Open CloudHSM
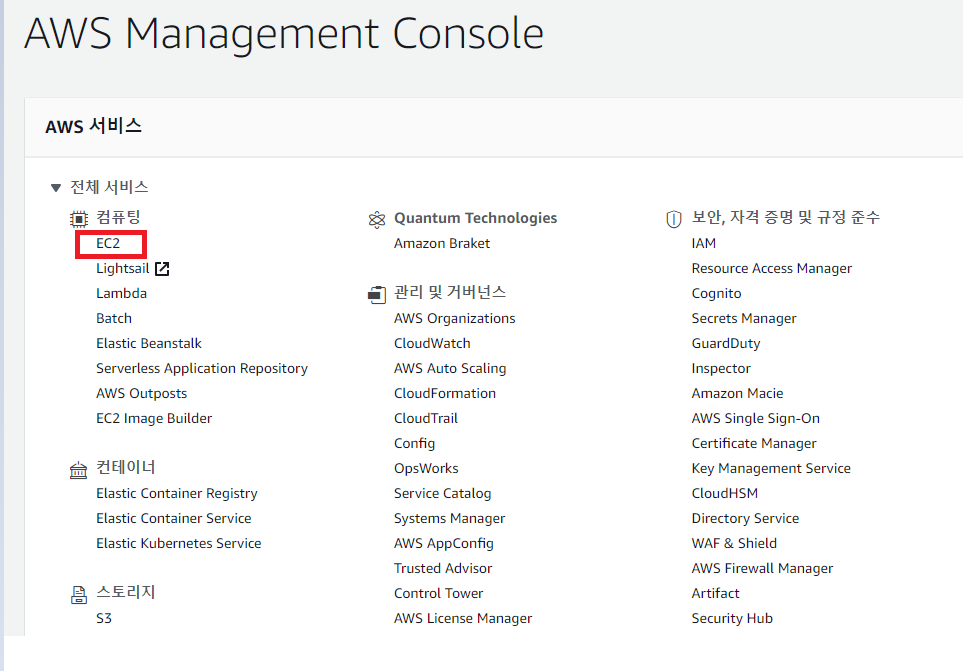This screenshot has height=671, width=963. coord(725,494)
